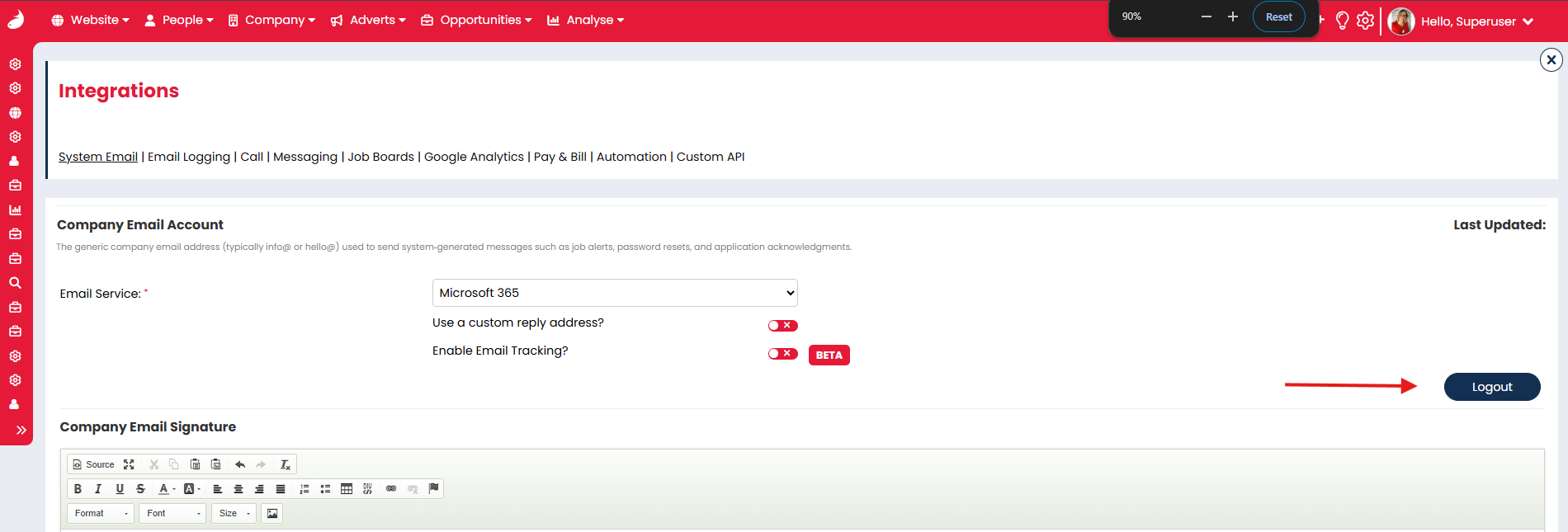Screen dimensions: 1568x532
Task: Switch to the Automation tab
Action: pyautogui.click(x=631, y=157)
